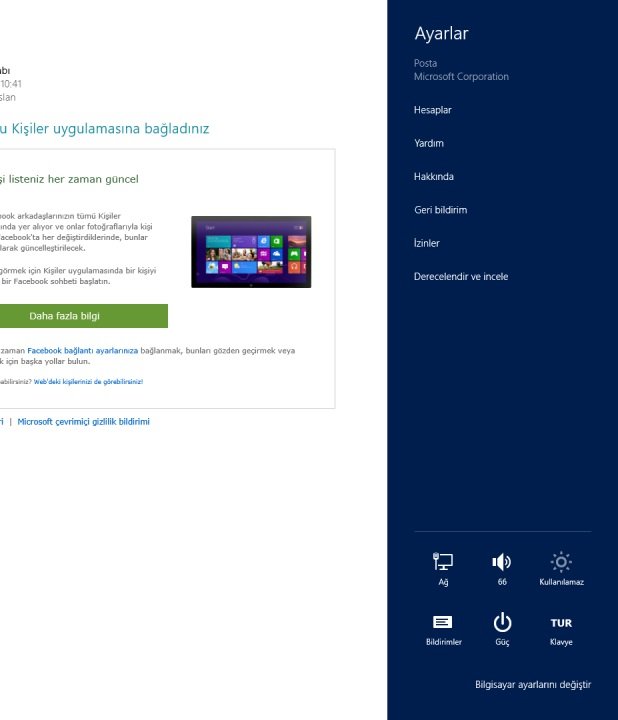Adjust volume via speaker icon 66

tap(502, 569)
